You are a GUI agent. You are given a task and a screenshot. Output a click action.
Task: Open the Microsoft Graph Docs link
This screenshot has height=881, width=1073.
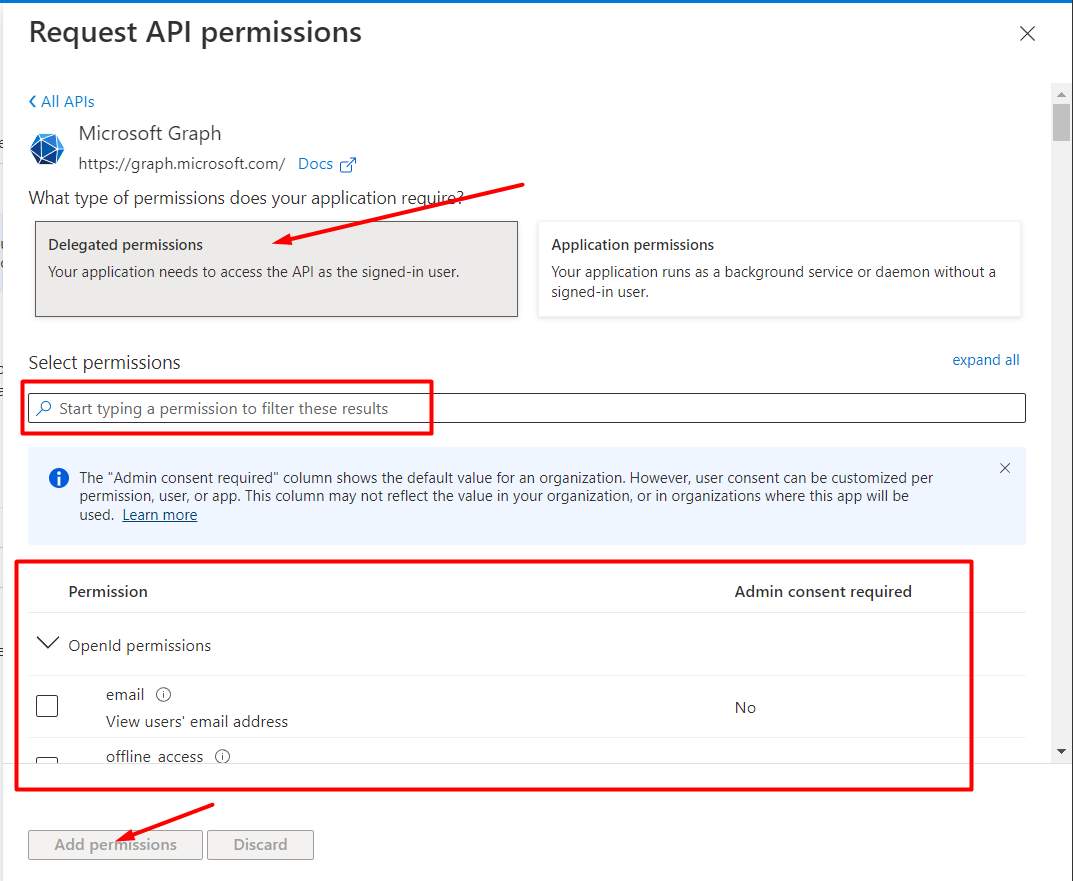(315, 164)
